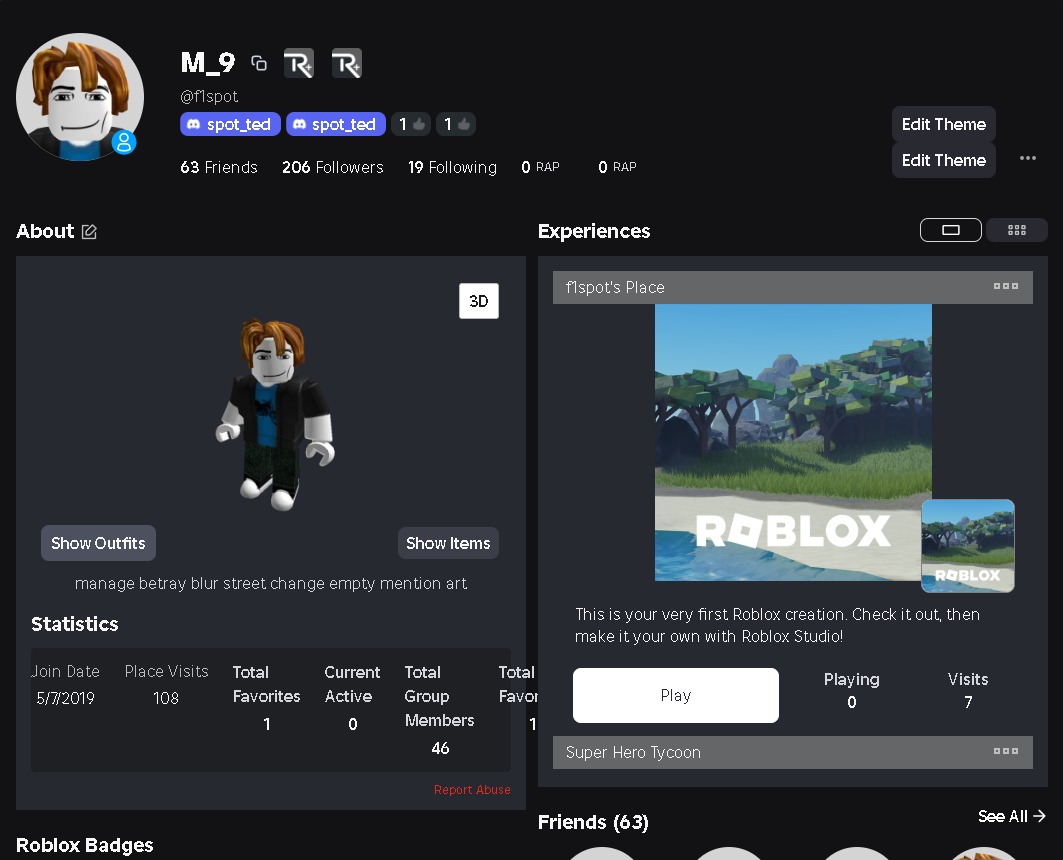The width and height of the screenshot is (1063, 860).
Task: Click the Experiences heading
Action: click(x=594, y=231)
